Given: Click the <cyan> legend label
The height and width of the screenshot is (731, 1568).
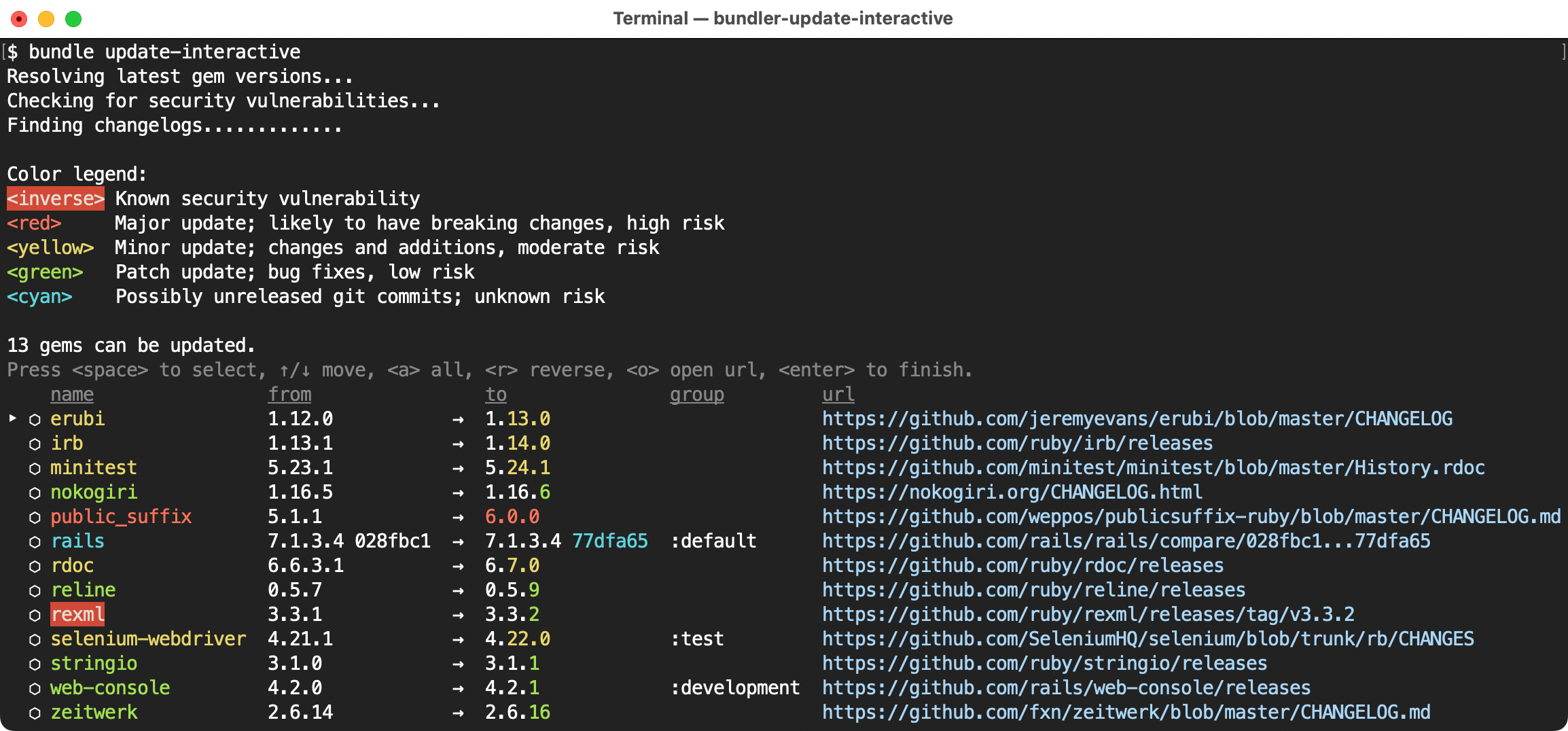Looking at the screenshot, I should point(39,296).
